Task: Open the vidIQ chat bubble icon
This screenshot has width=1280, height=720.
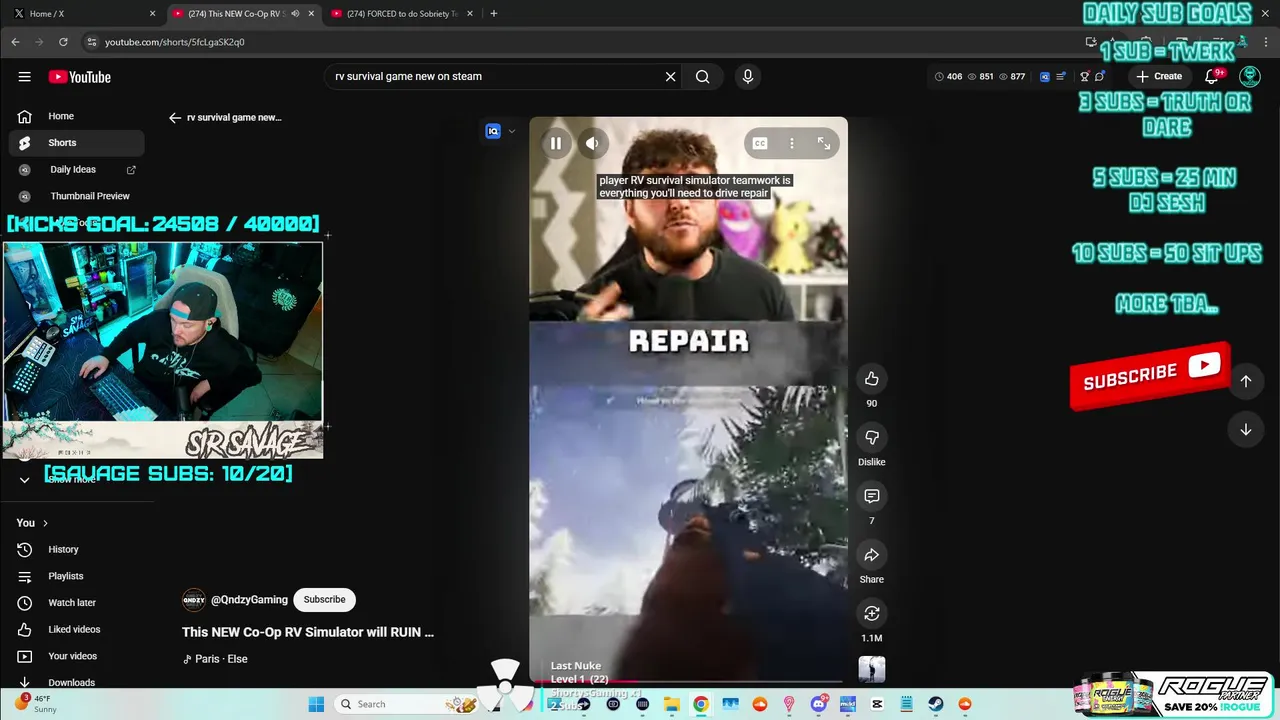Action: click(1099, 76)
